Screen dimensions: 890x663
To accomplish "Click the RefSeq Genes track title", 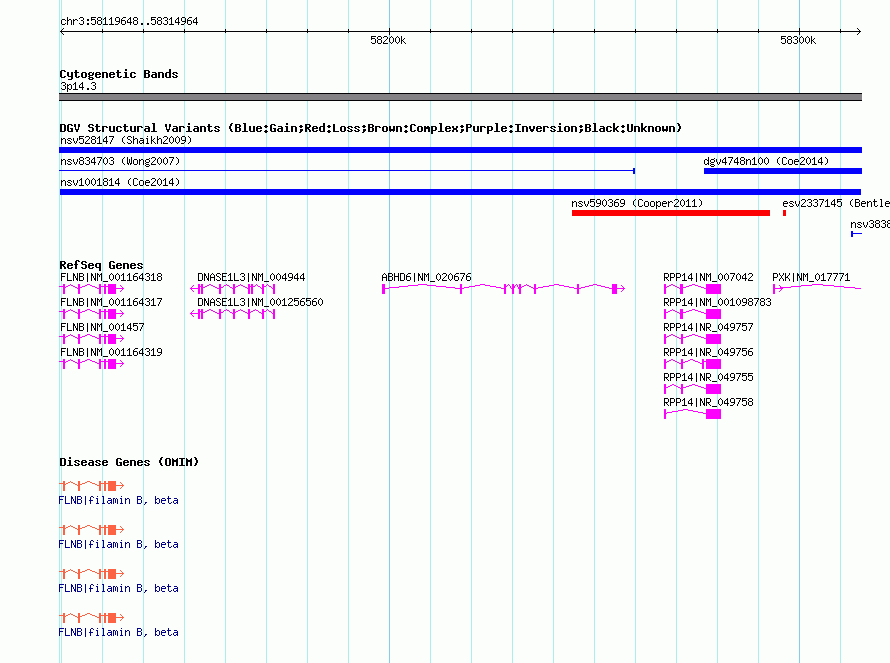I will [101, 265].
